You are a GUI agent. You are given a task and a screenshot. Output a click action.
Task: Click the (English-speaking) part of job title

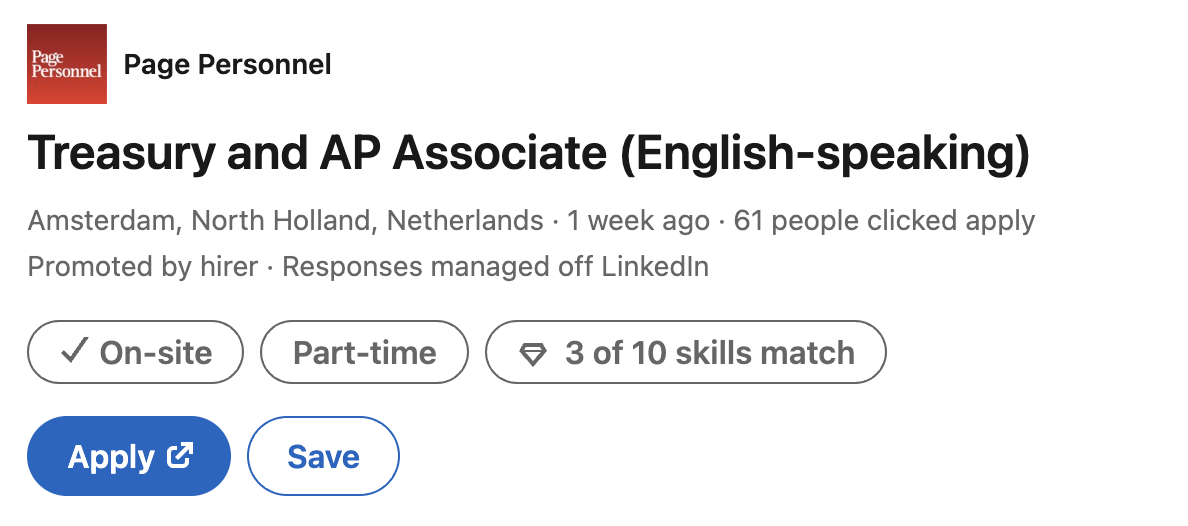(x=825, y=153)
